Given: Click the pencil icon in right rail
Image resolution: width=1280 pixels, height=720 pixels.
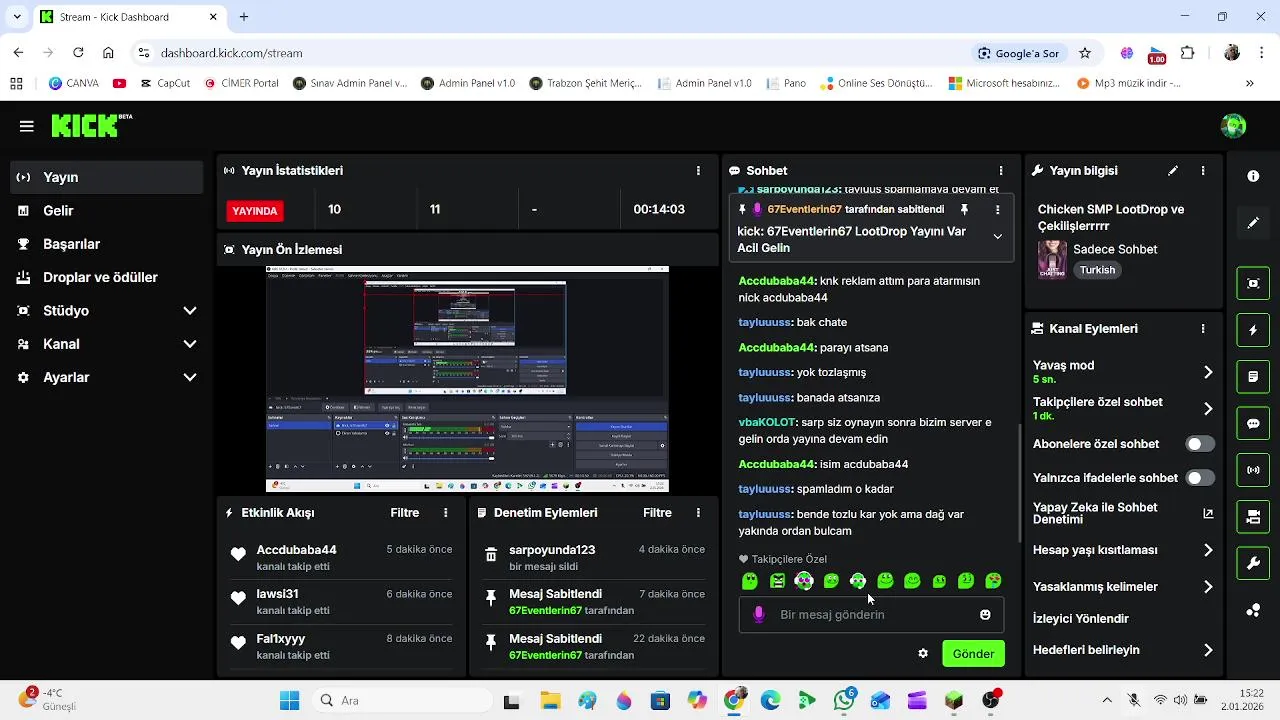Looking at the screenshot, I should [1253, 223].
